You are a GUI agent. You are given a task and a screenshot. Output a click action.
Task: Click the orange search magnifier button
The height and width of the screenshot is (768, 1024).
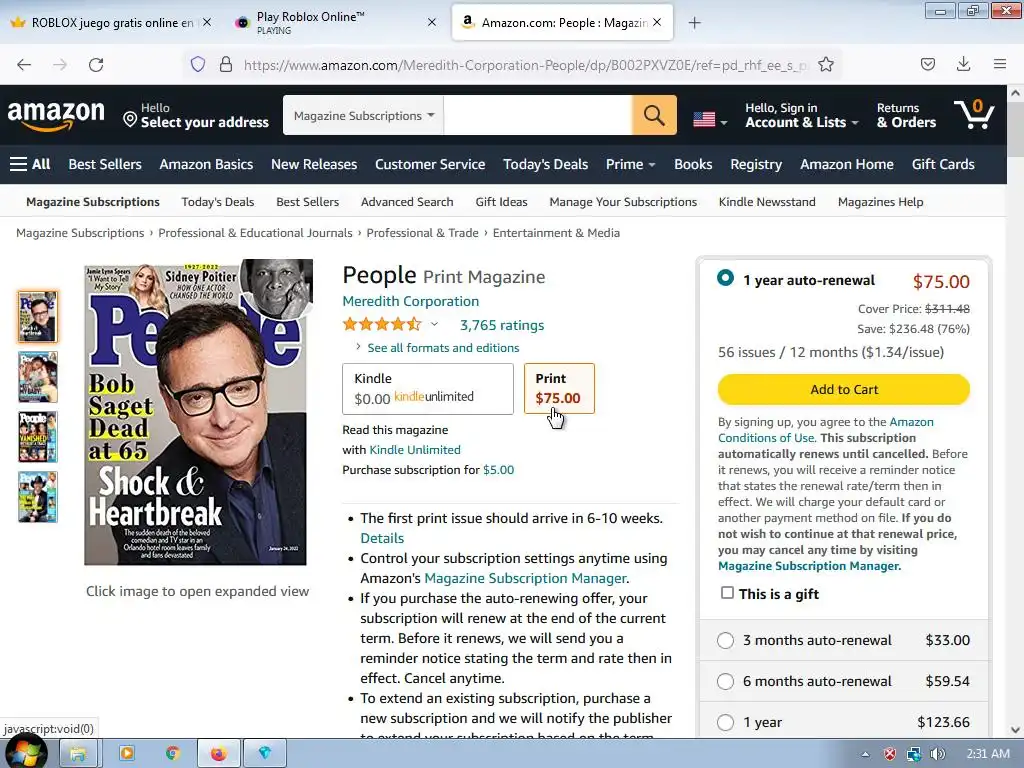[654, 115]
